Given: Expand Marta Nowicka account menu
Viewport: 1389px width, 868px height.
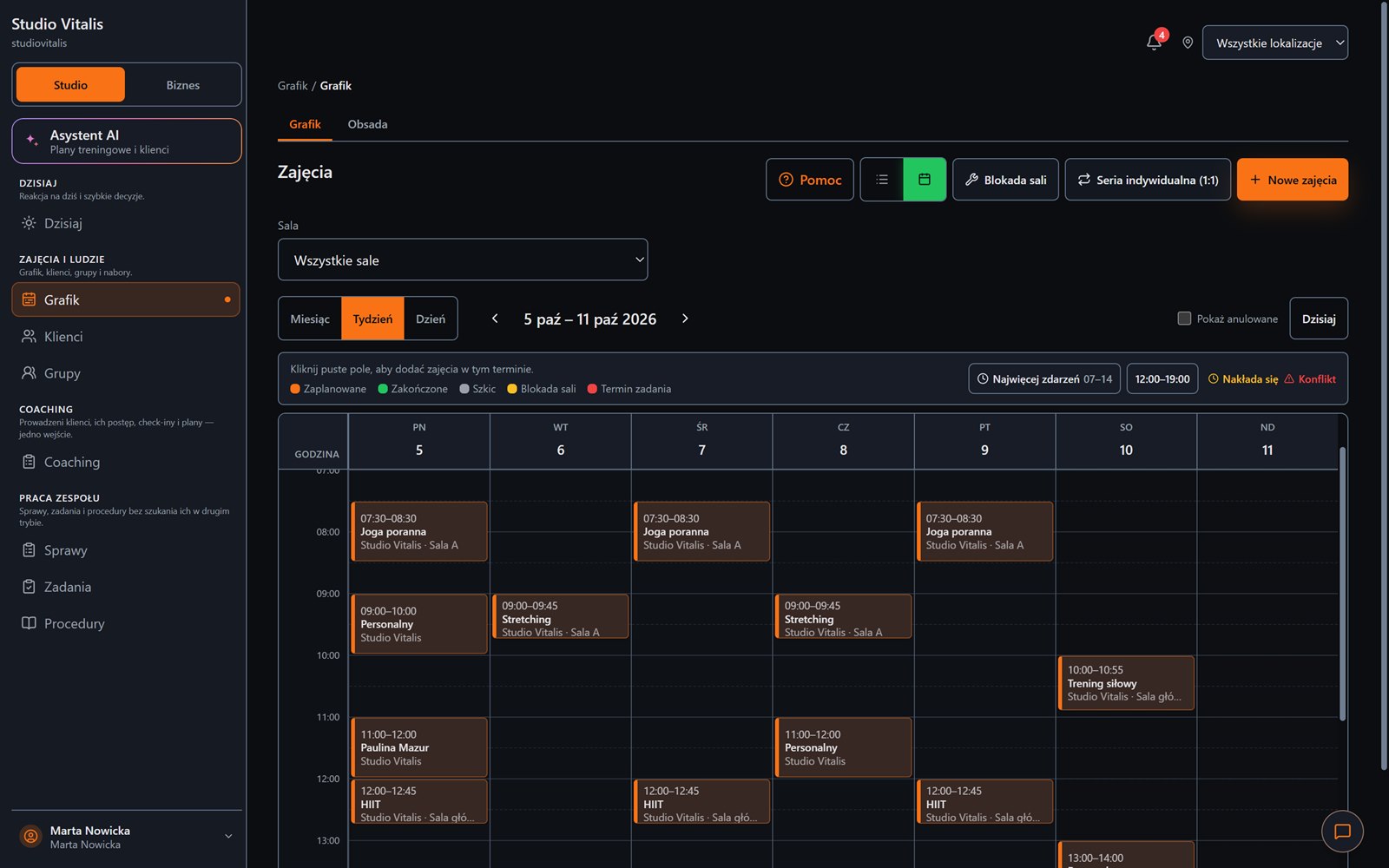Looking at the screenshot, I should click(127, 837).
